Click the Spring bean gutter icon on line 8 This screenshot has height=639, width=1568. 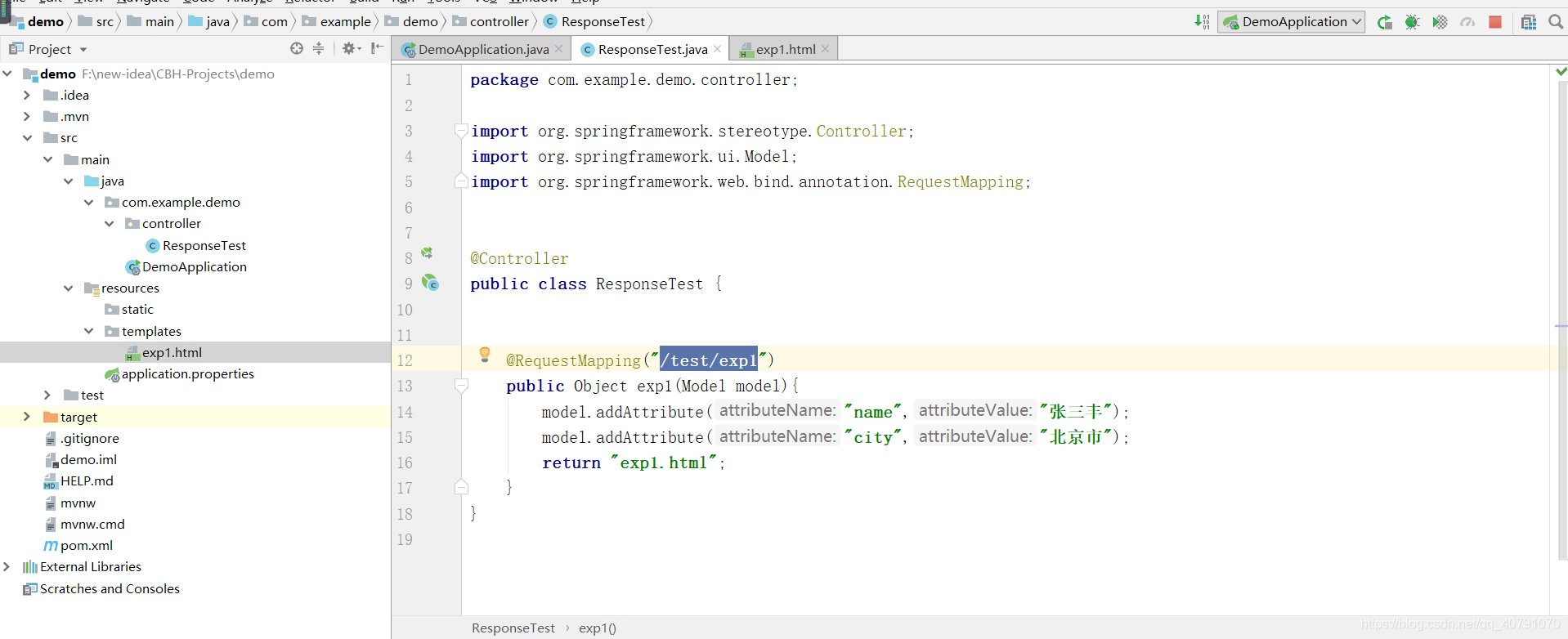click(x=427, y=253)
